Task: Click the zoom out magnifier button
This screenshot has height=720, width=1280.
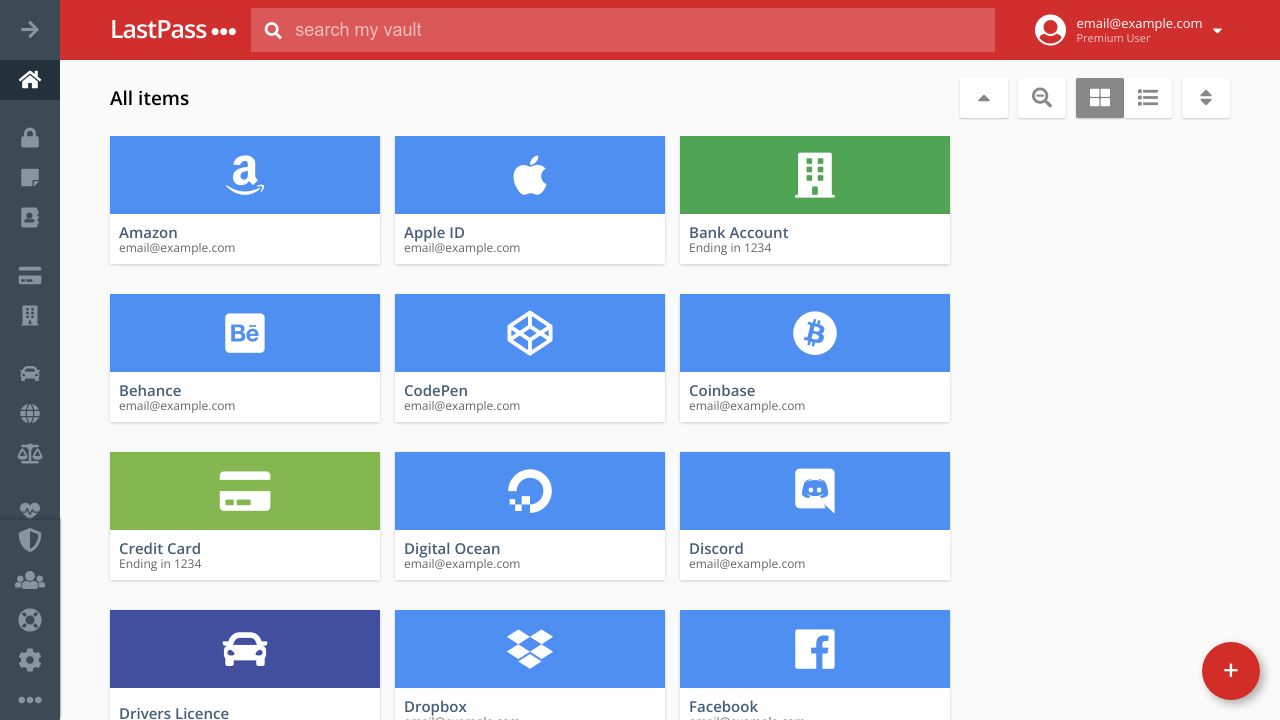Action: click(1042, 98)
